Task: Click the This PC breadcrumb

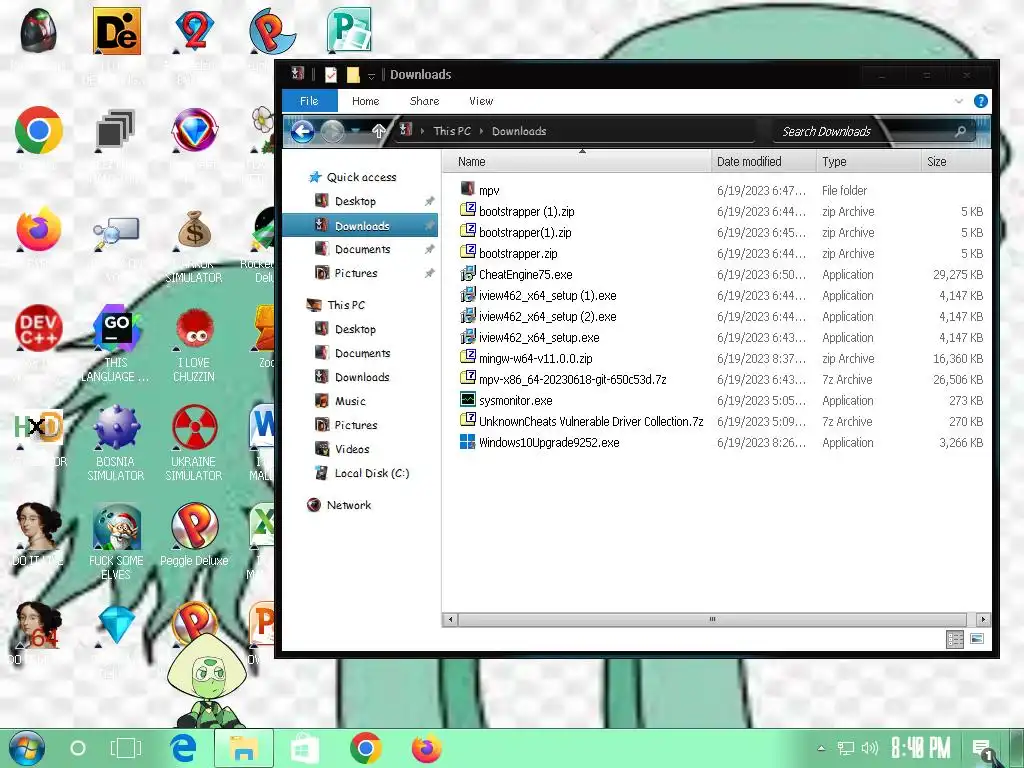Action: pyautogui.click(x=452, y=131)
